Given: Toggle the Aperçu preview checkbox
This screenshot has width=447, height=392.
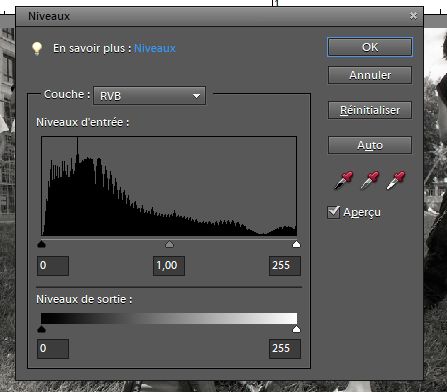Looking at the screenshot, I should click(x=334, y=212).
